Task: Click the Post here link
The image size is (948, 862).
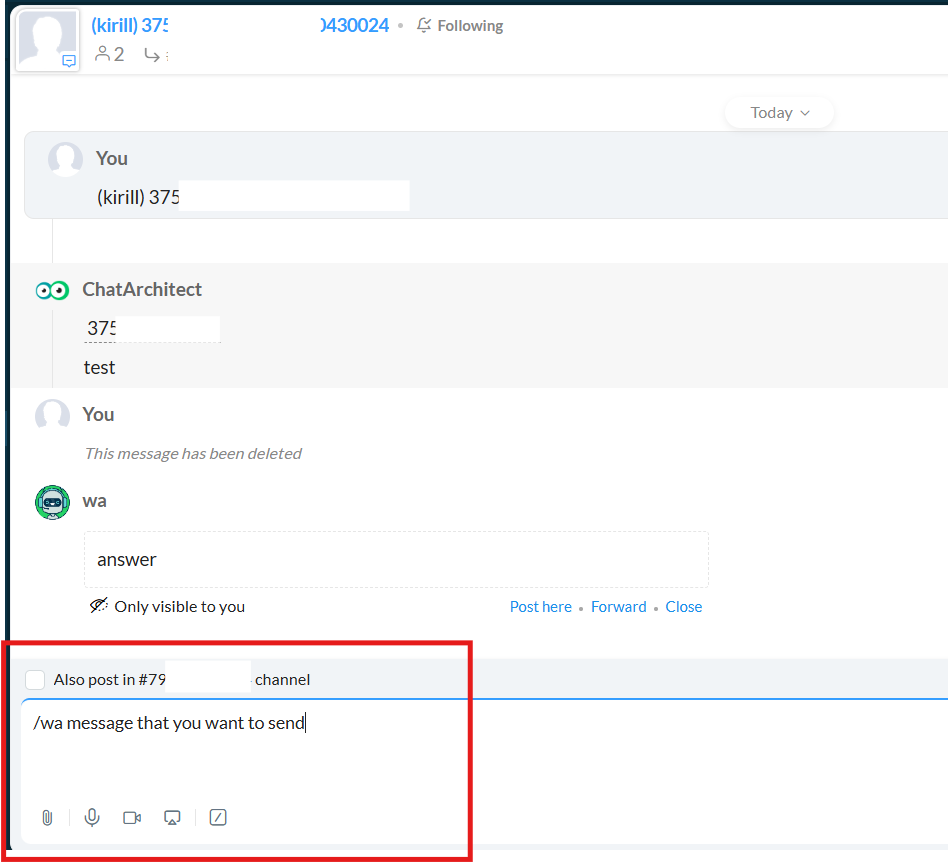Action: [x=540, y=607]
